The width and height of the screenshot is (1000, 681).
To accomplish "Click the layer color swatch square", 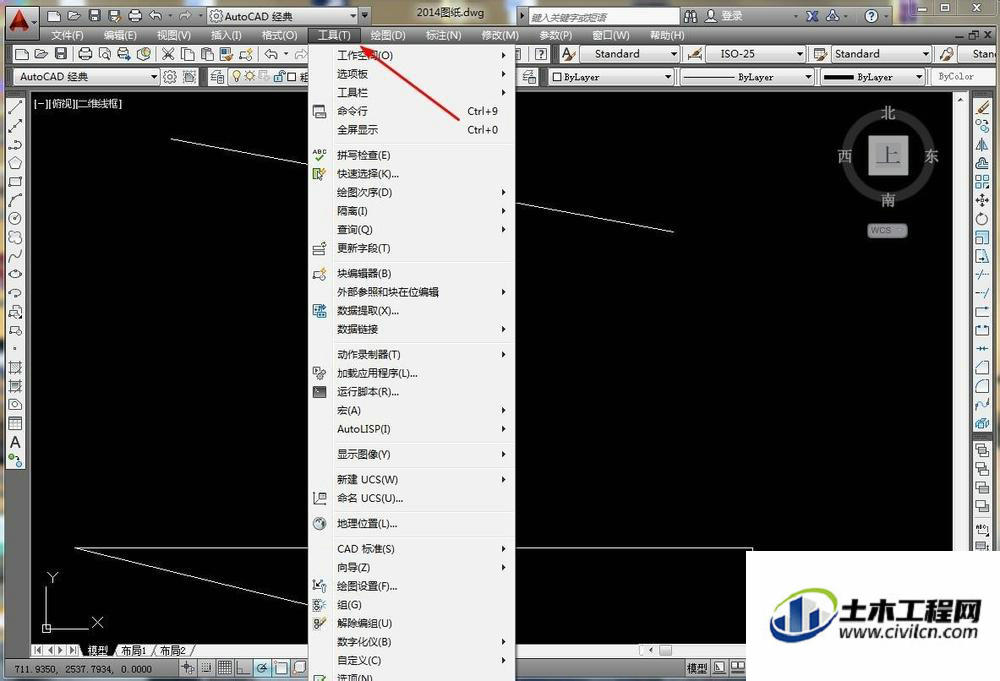I will 291,77.
